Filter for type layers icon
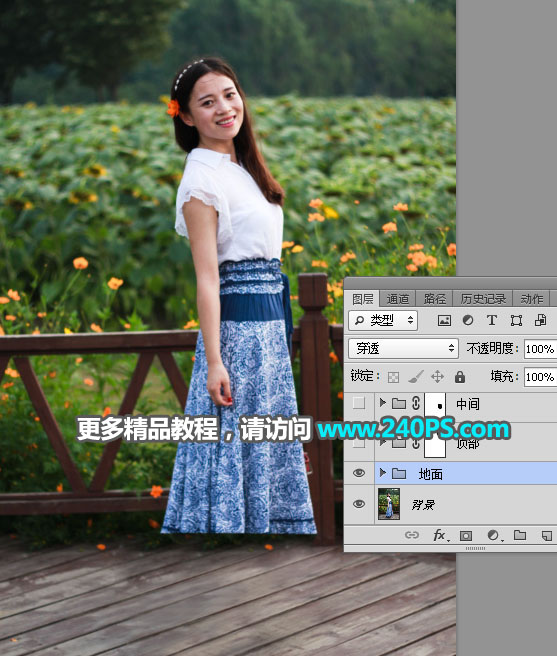Viewport: 557px width, 656px height. (492, 320)
